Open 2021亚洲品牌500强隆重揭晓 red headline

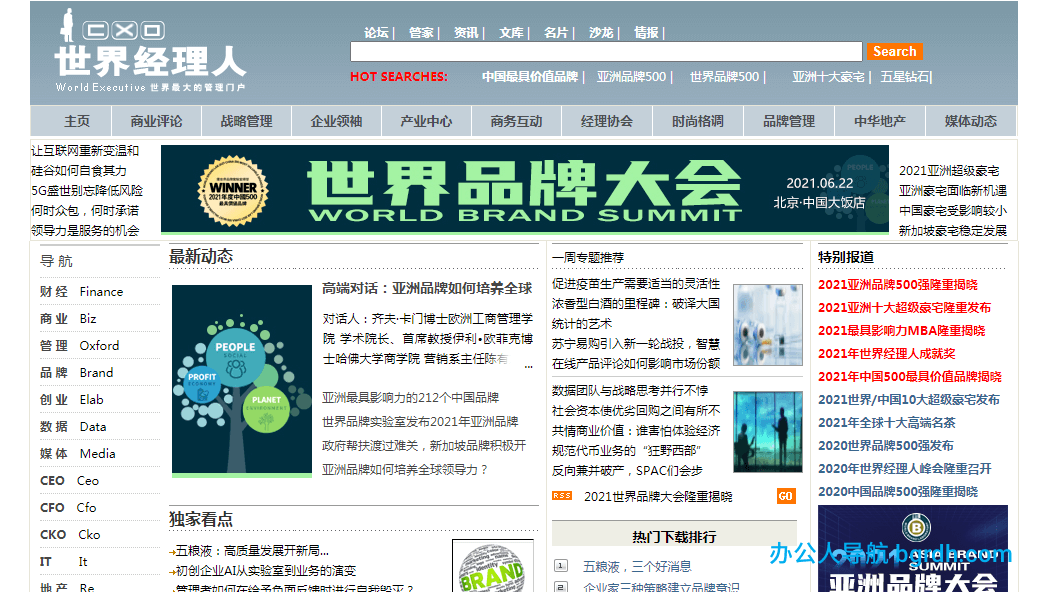(x=897, y=284)
